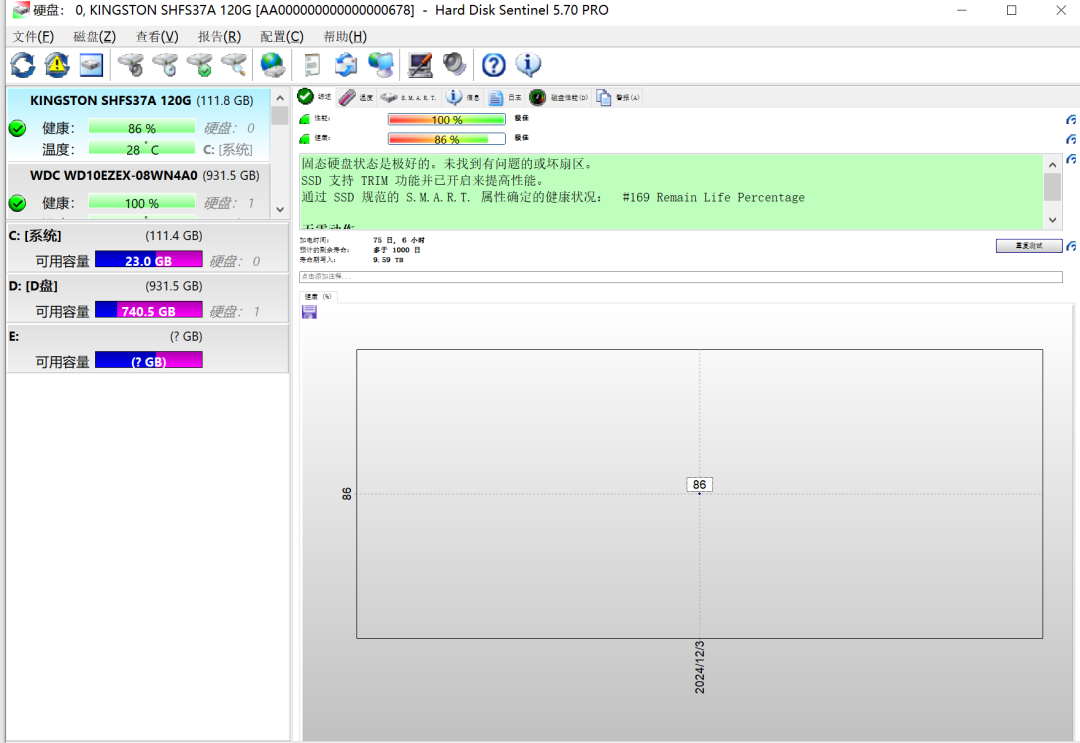The width and height of the screenshot is (1080, 743).
Task: Click the green icon beside the 健康 label
Action: 304,138
